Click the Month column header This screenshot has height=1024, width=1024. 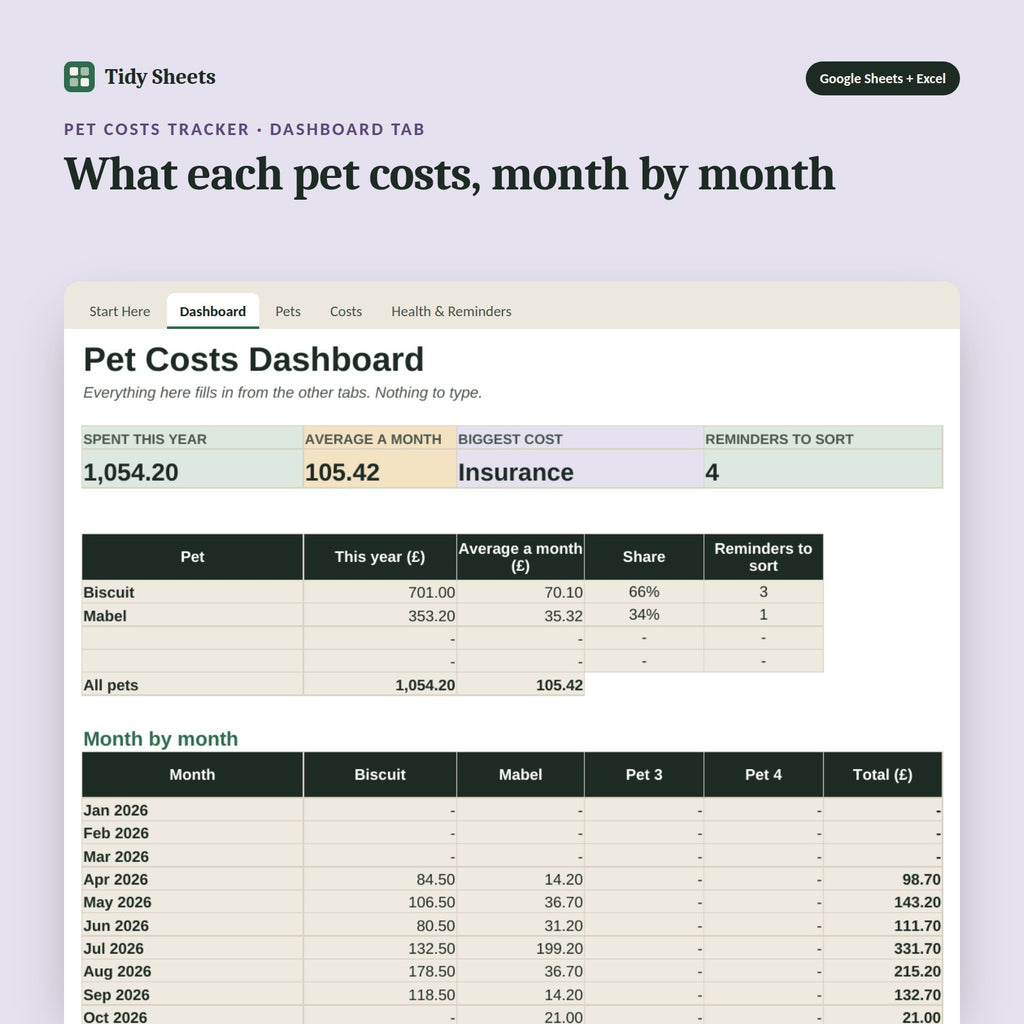click(x=192, y=775)
